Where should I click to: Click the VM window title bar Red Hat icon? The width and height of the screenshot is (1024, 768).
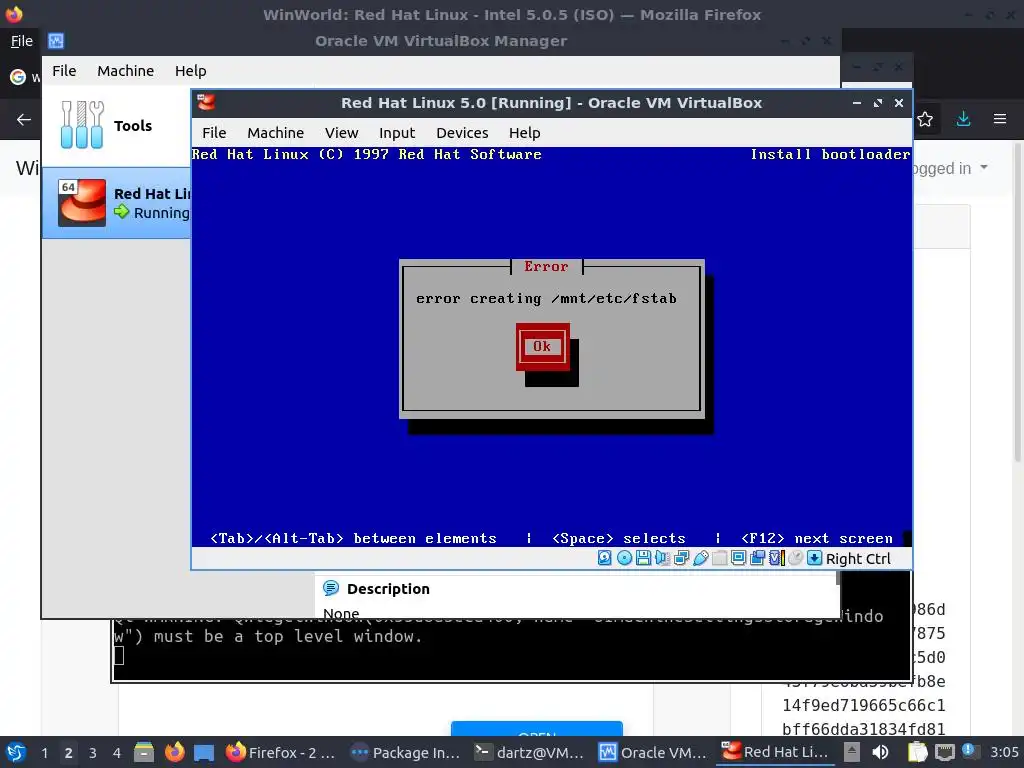(206, 103)
